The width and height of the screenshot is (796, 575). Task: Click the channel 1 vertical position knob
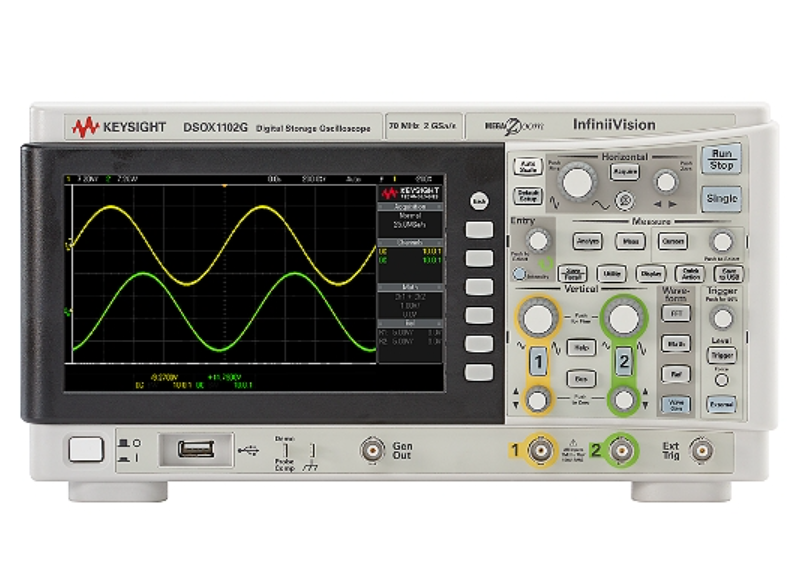(x=538, y=400)
